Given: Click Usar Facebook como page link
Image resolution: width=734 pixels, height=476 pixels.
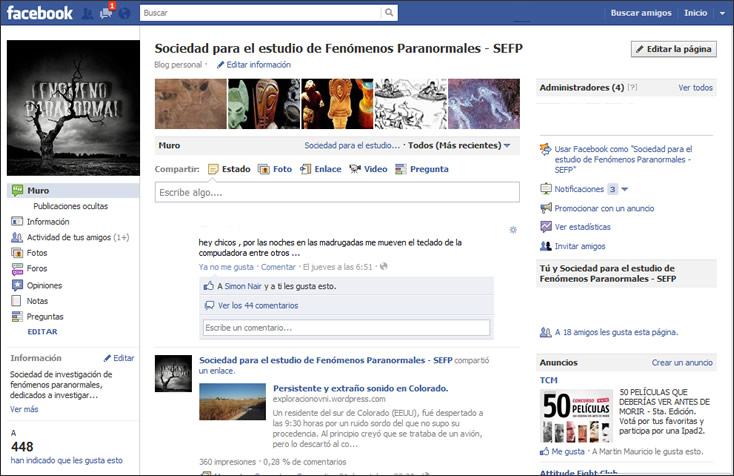Looking at the screenshot, I should 623,159.
